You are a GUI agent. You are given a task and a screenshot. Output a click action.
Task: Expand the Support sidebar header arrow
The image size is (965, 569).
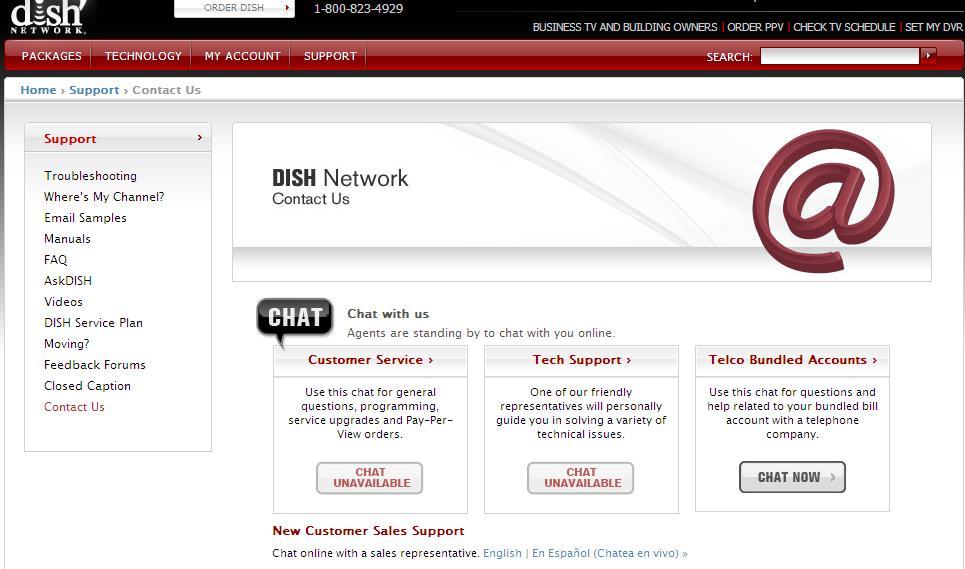pos(199,138)
